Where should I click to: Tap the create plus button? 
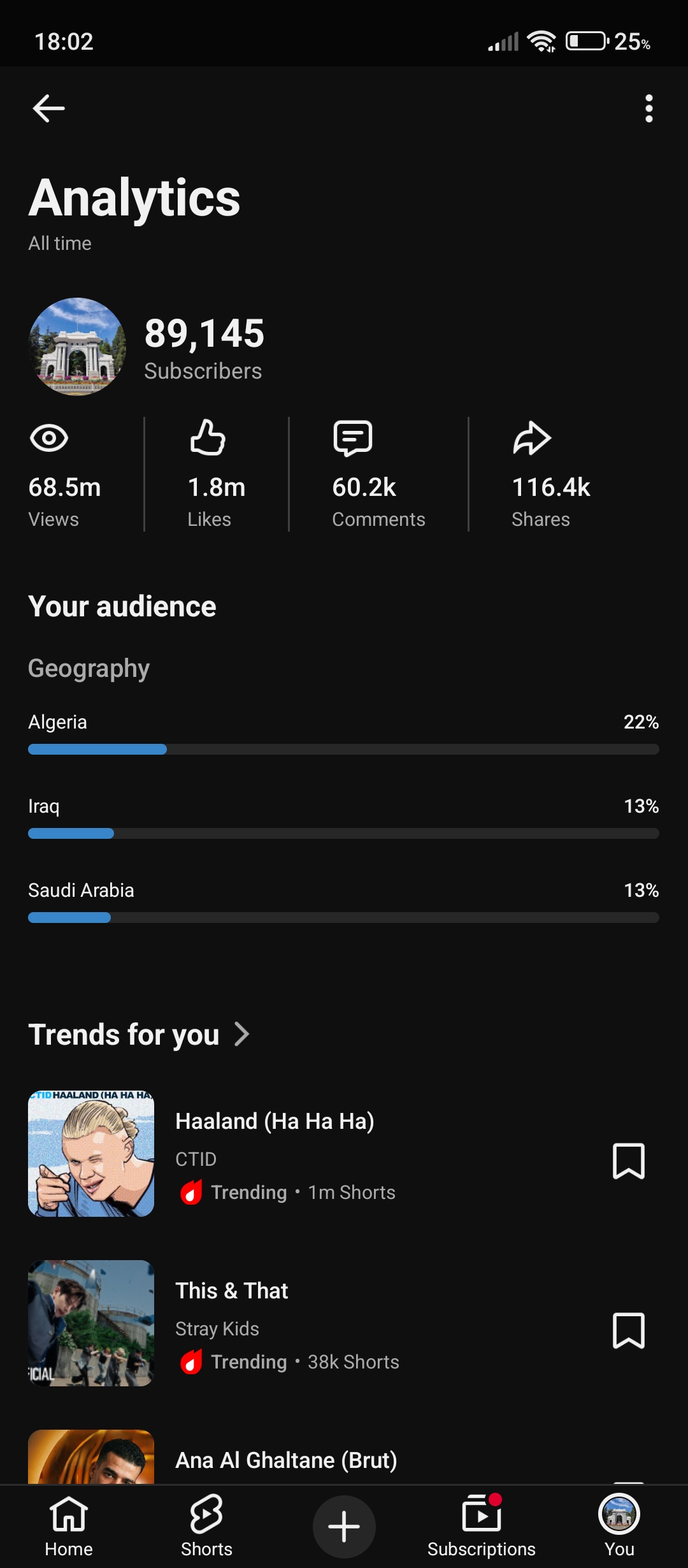(344, 1527)
